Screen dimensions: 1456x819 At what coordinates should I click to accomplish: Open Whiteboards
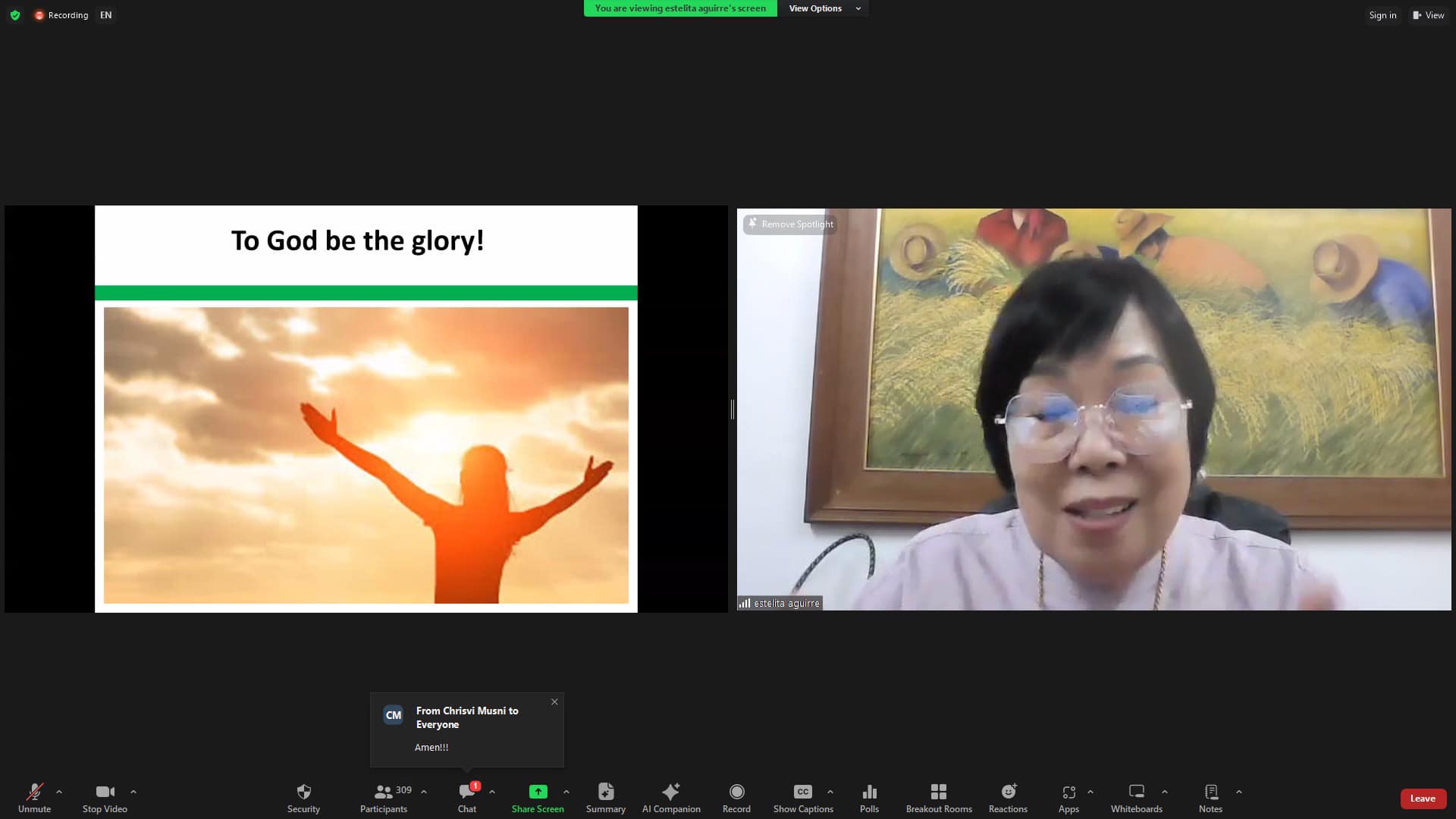point(1136,798)
